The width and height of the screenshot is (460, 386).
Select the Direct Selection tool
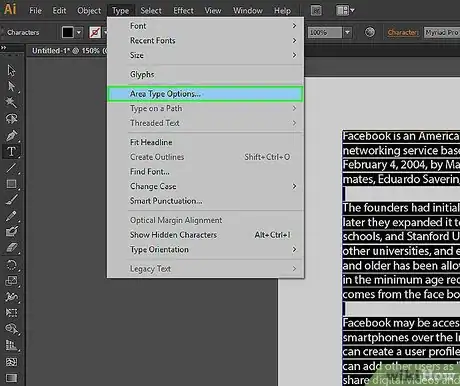tap(11, 87)
